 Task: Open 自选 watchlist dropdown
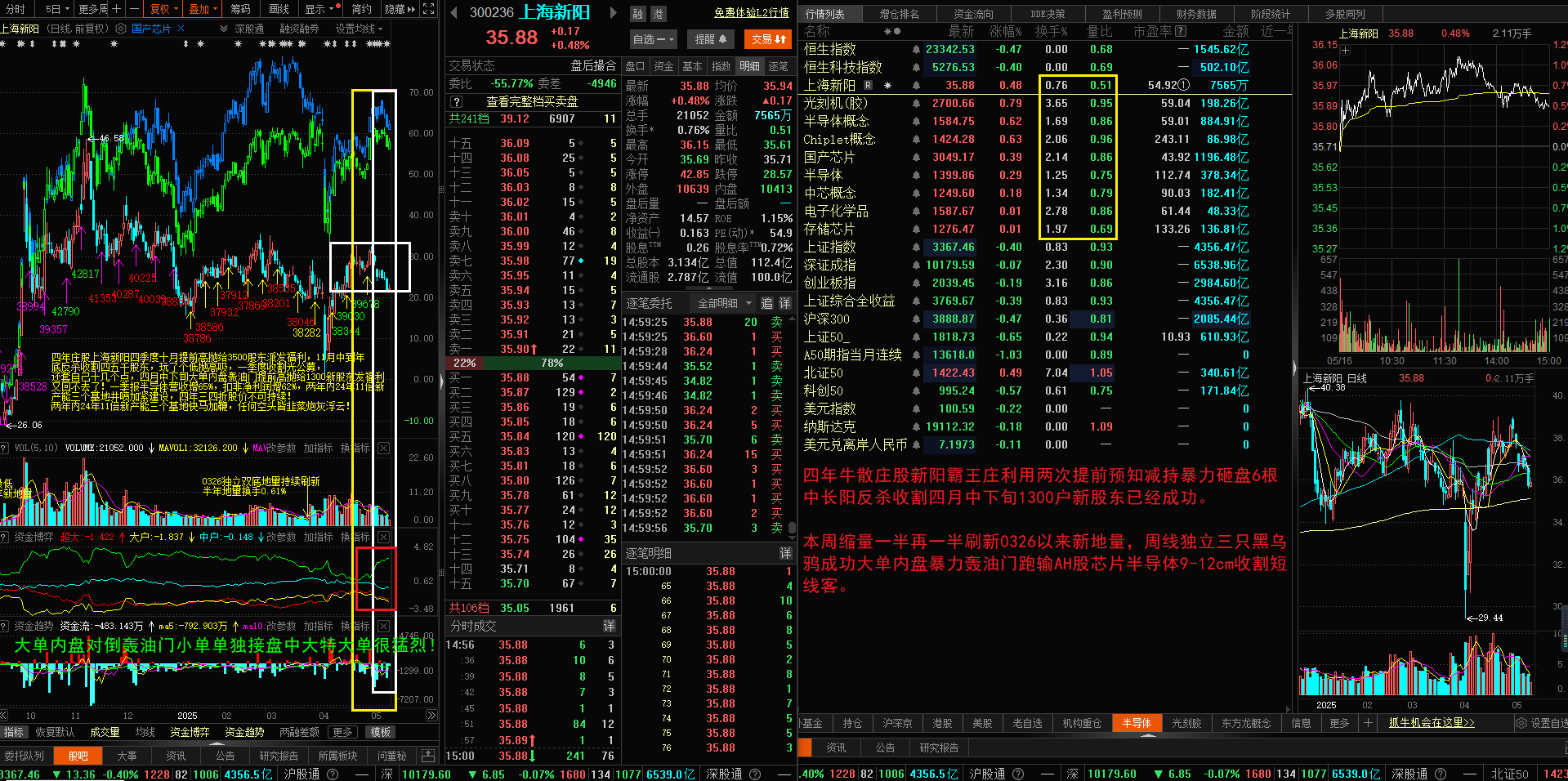[x=653, y=39]
